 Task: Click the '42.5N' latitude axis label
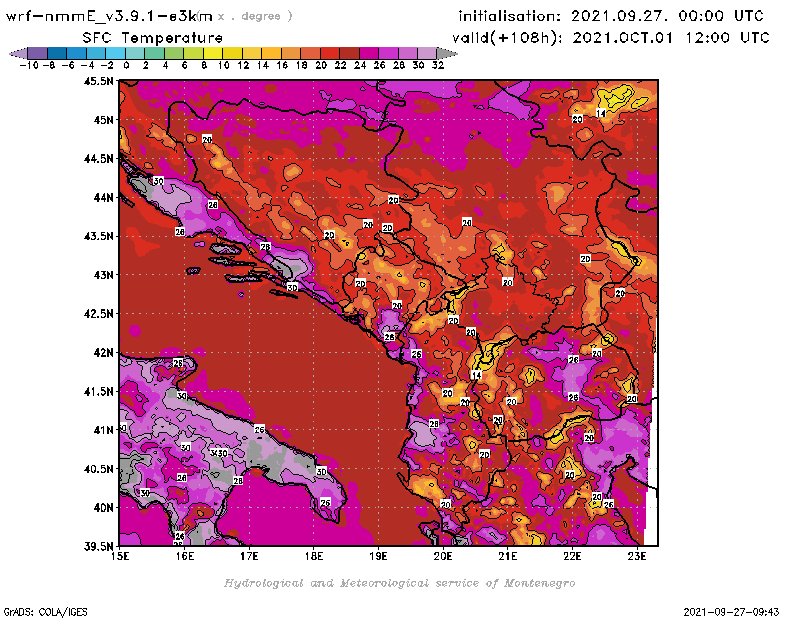[98, 314]
